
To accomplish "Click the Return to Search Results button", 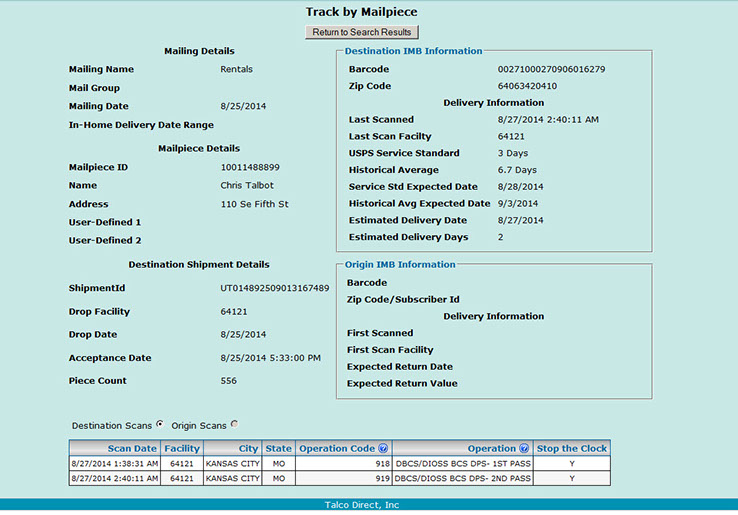I will click(x=361, y=32).
